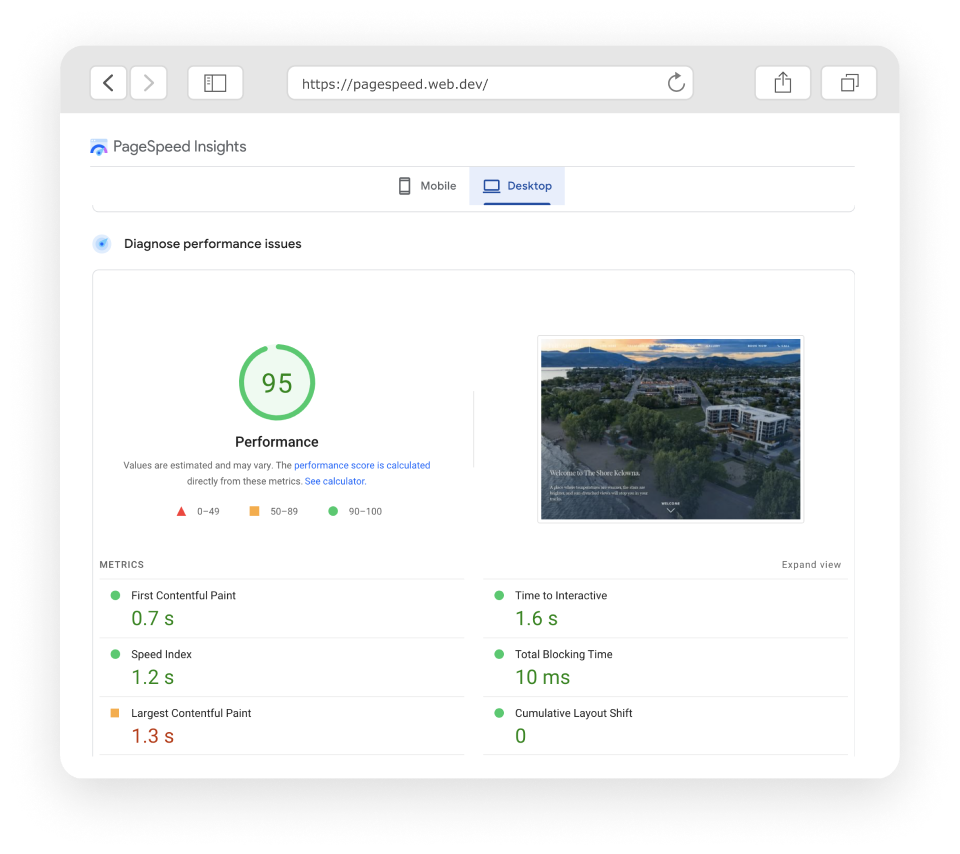Screen dimensions: 960x854
Task: Click the 95 performance score gauge
Action: coord(277,383)
